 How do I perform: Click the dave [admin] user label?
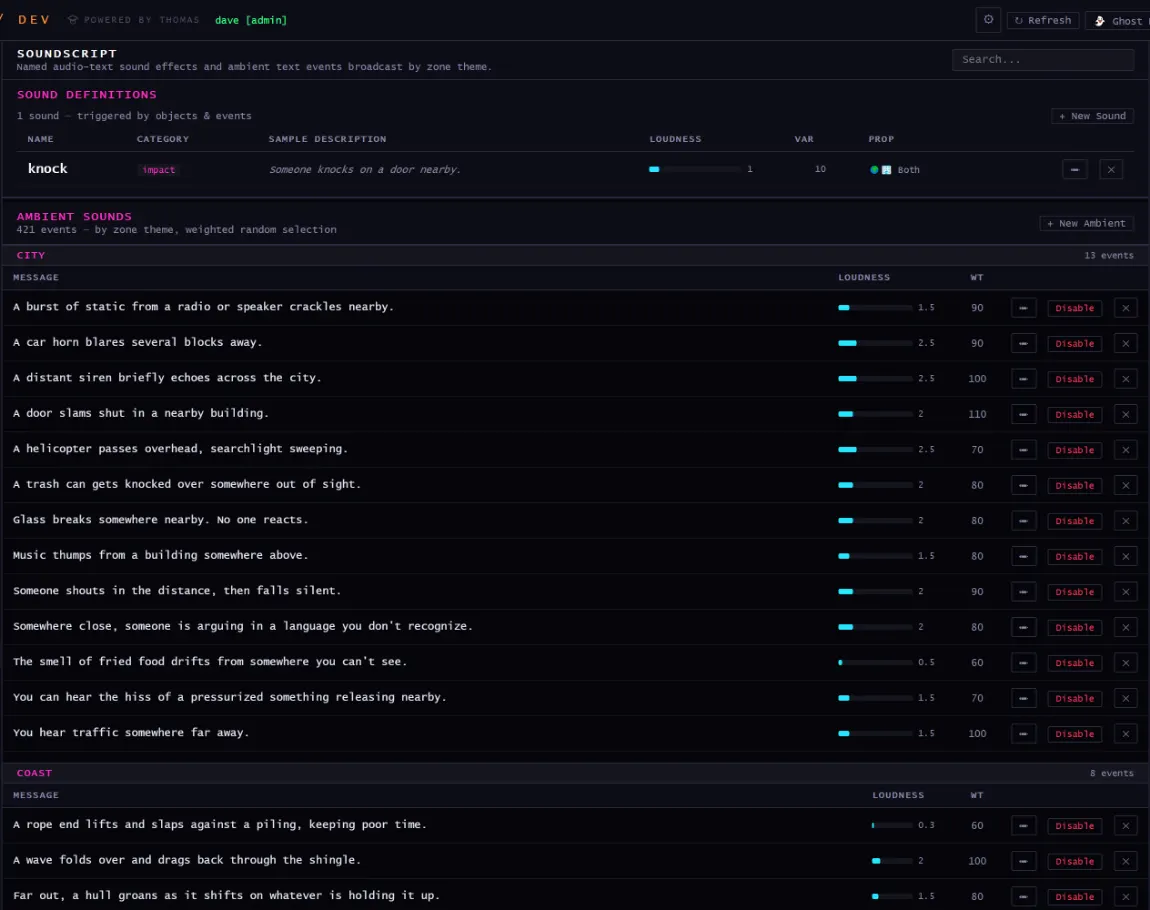[251, 21]
